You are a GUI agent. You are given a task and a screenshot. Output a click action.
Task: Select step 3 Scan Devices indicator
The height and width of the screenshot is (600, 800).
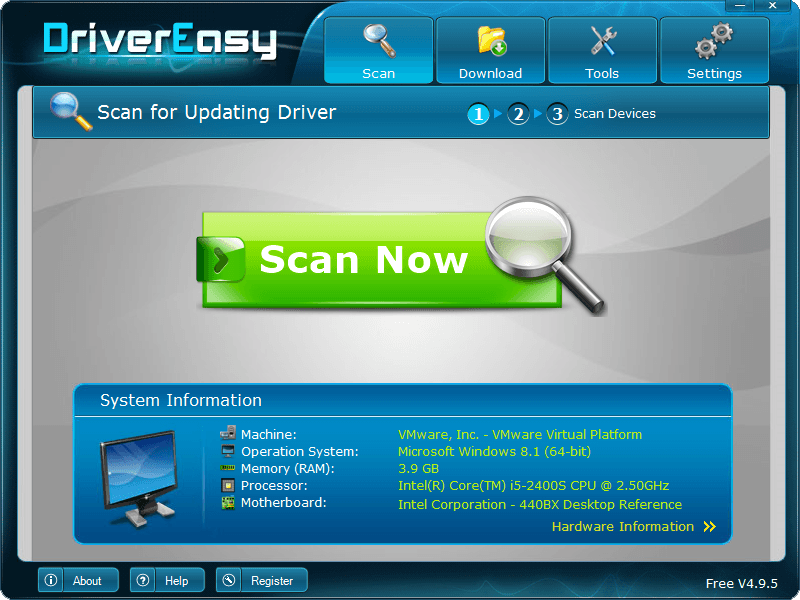558,114
